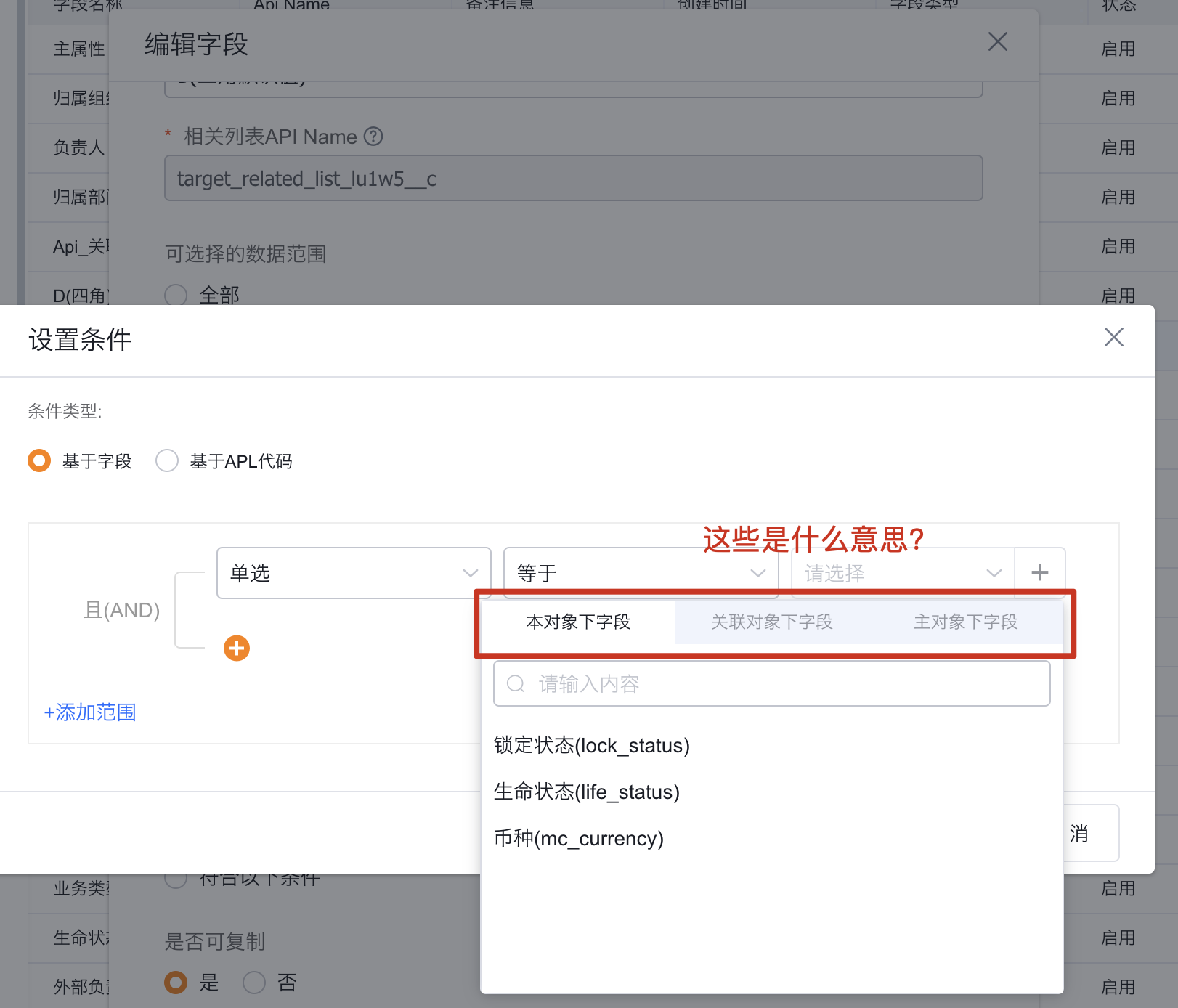Switch to the 主对象下字段 tab
The width and height of the screenshot is (1178, 1008).
[x=965, y=622]
